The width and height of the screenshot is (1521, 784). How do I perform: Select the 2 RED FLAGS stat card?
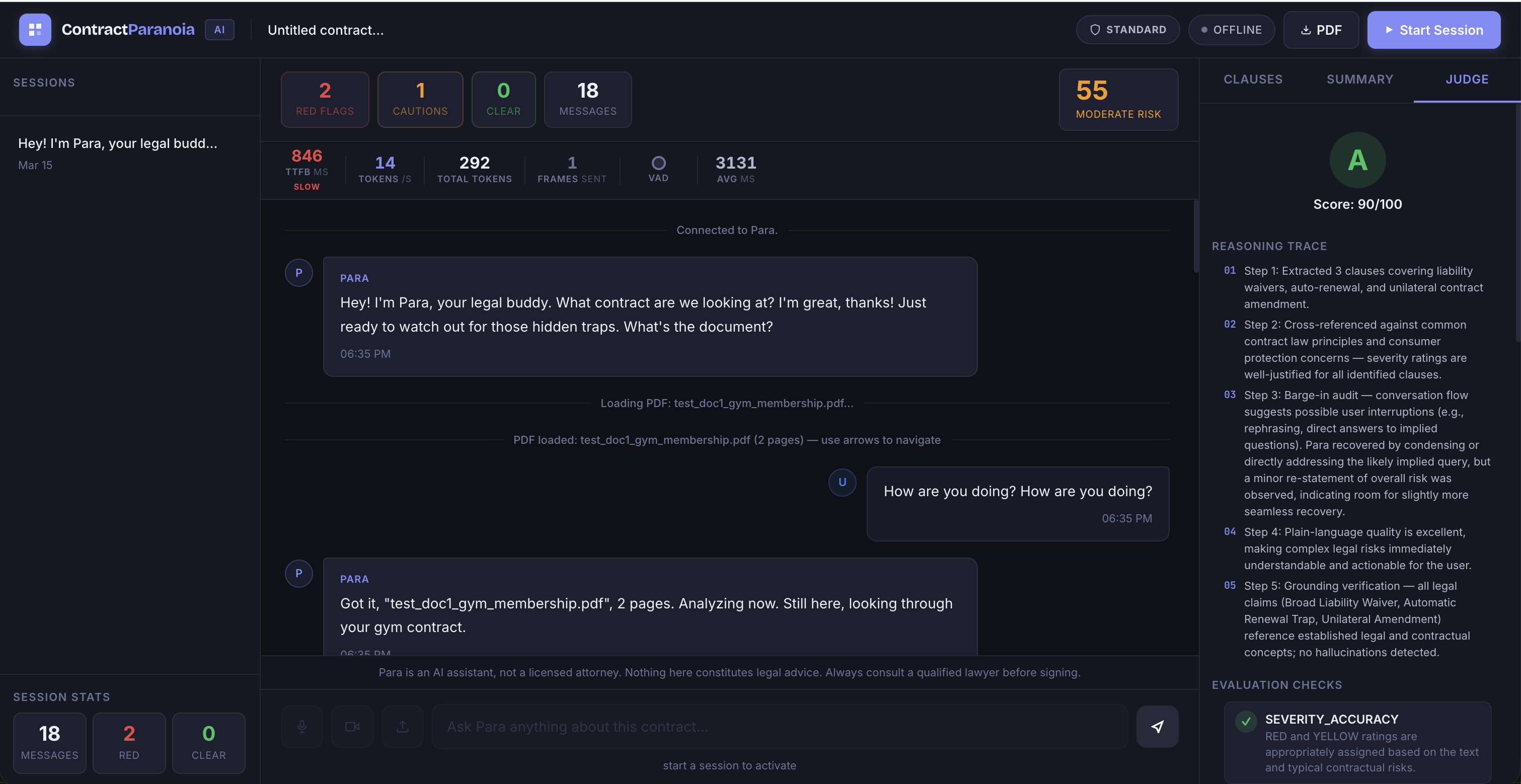325,99
